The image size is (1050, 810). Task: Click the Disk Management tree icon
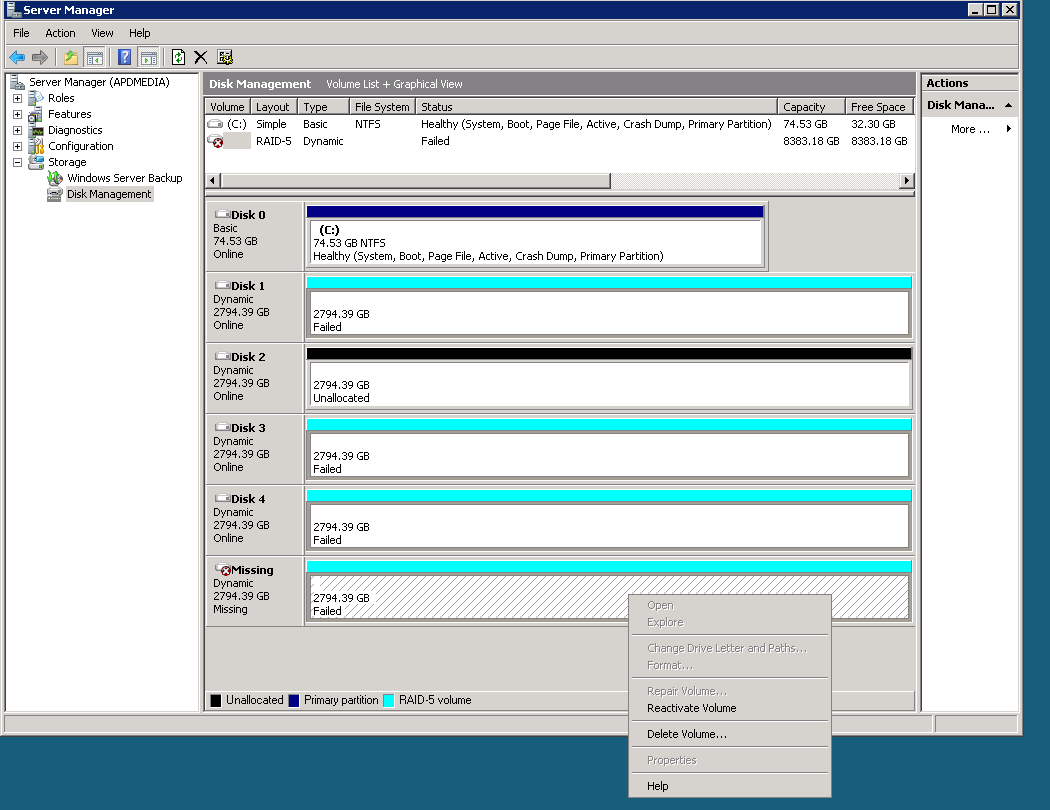(55, 195)
